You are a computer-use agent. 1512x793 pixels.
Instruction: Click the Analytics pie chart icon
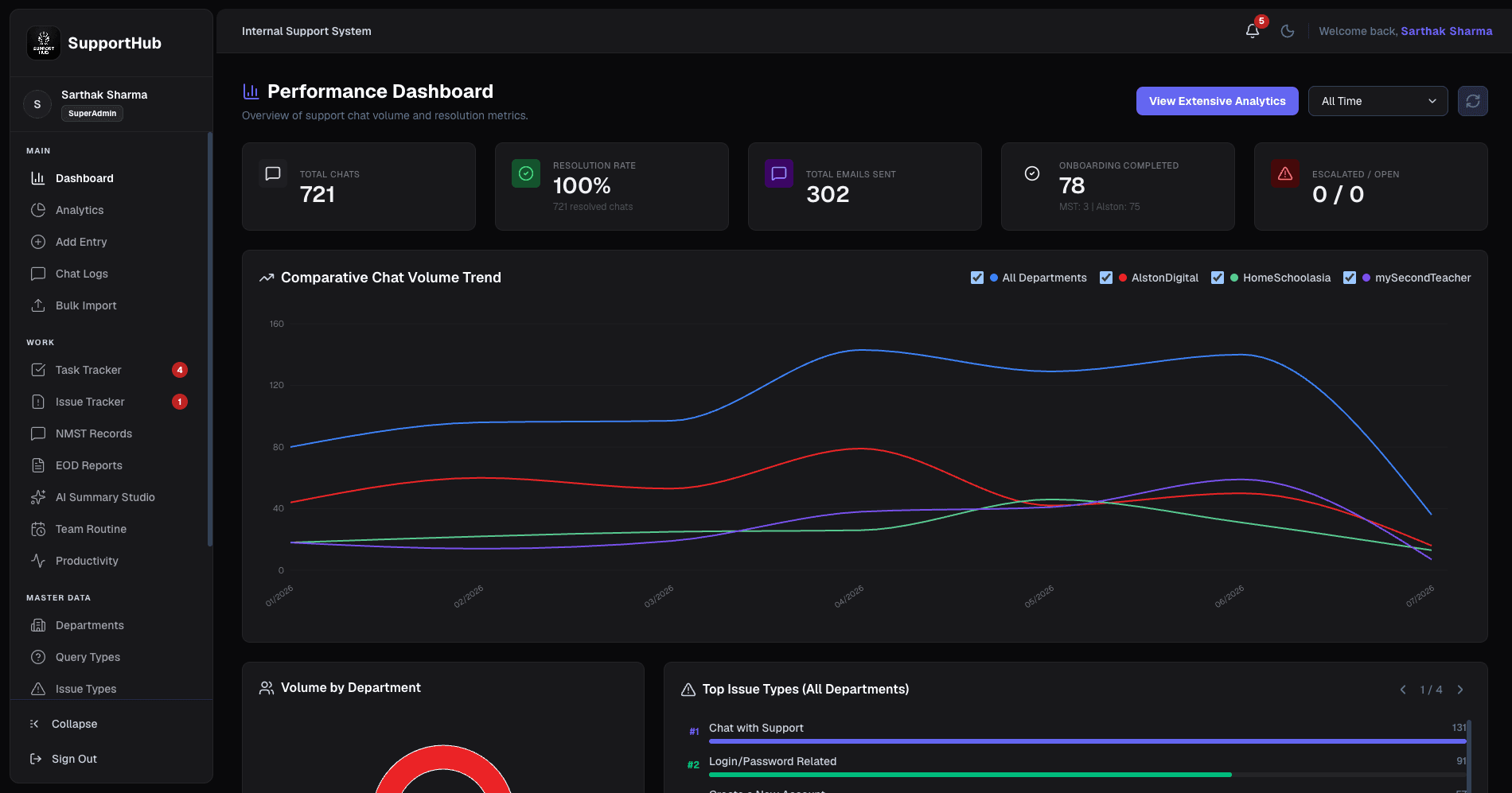pos(38,210)
